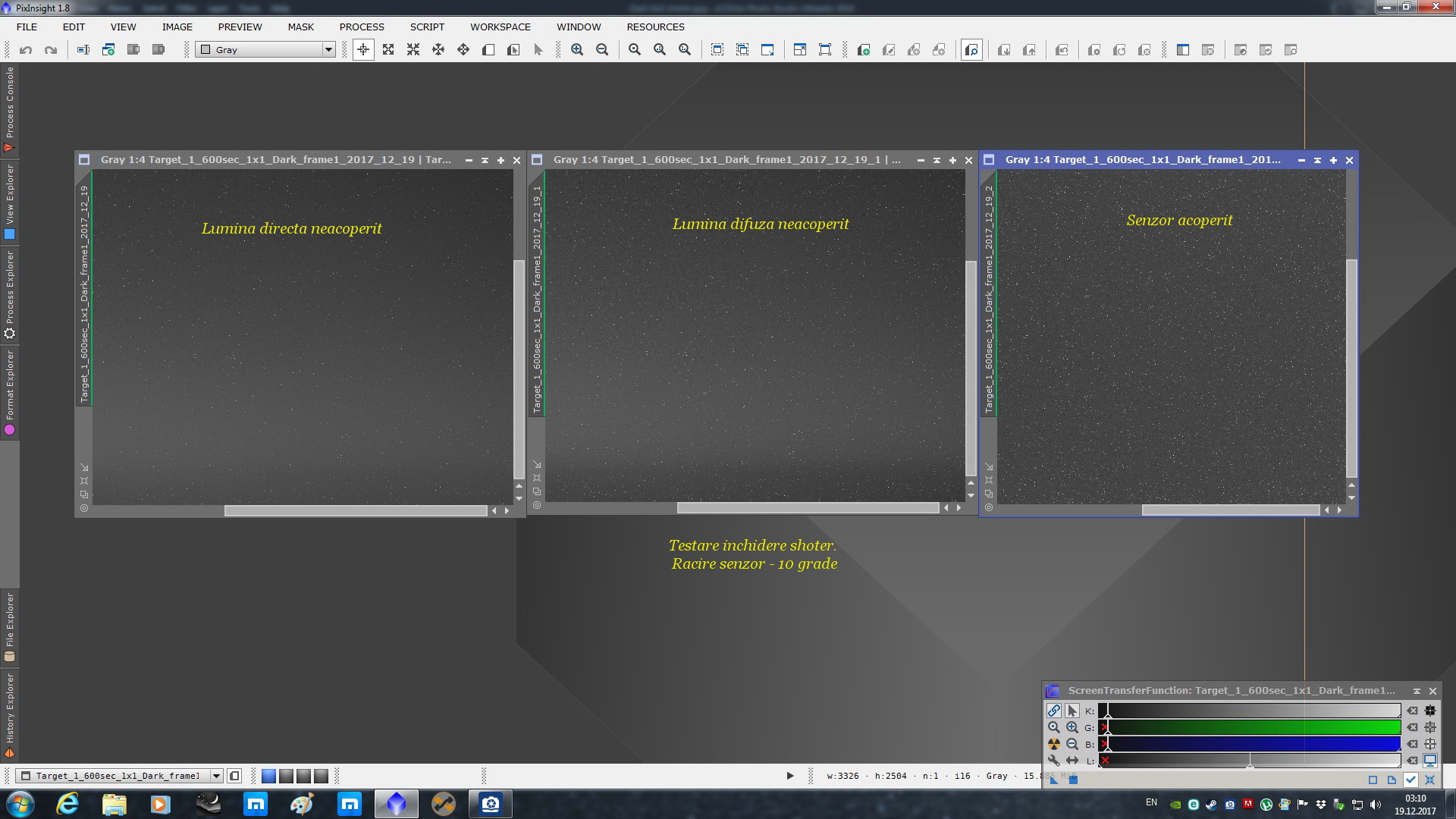Open the PROCESS menu
This screenshot has height=819, width=1456.
click(x=362, y=27)
